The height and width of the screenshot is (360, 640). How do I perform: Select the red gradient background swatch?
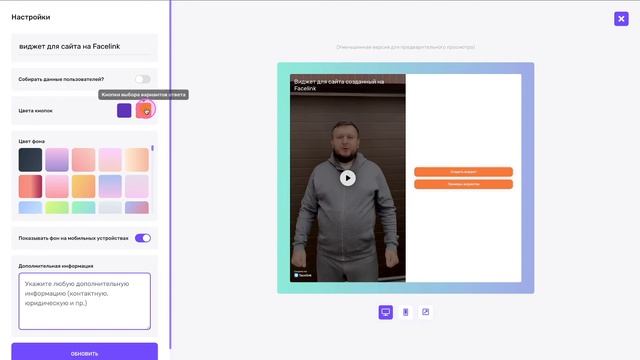tap(30, 187)
